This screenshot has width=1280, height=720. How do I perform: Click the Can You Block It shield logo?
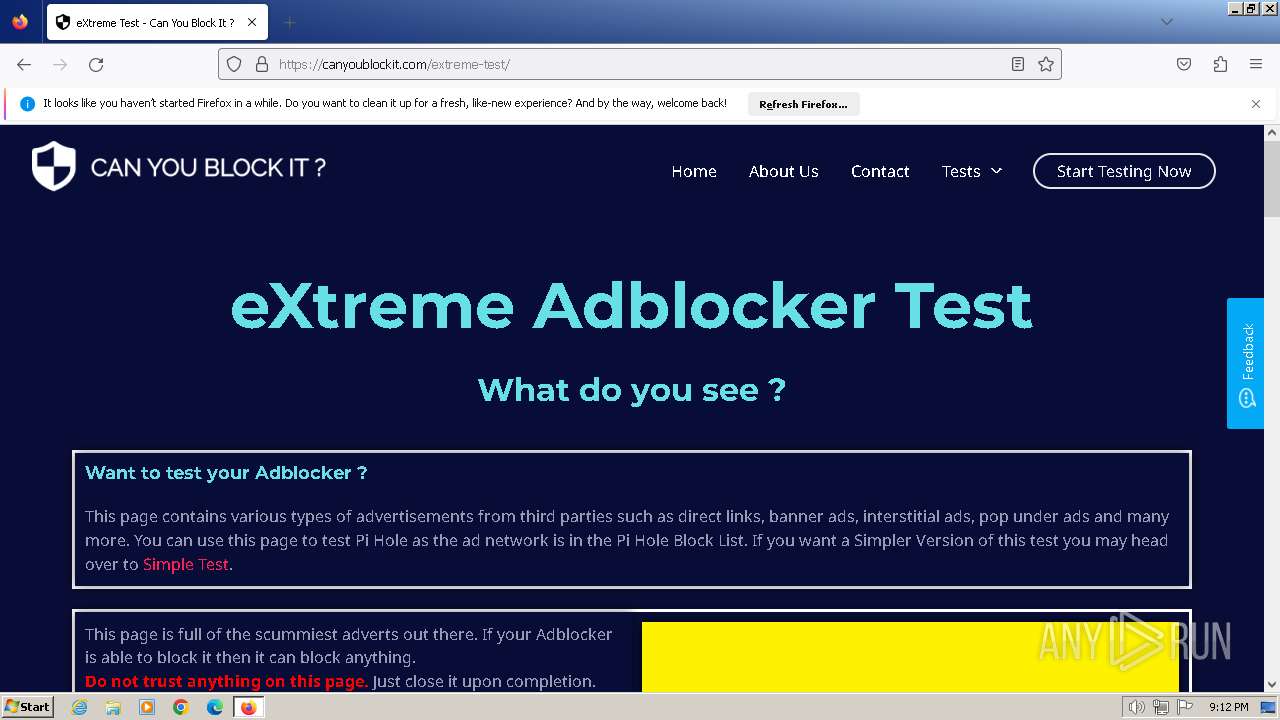click(x=53, y=166)
